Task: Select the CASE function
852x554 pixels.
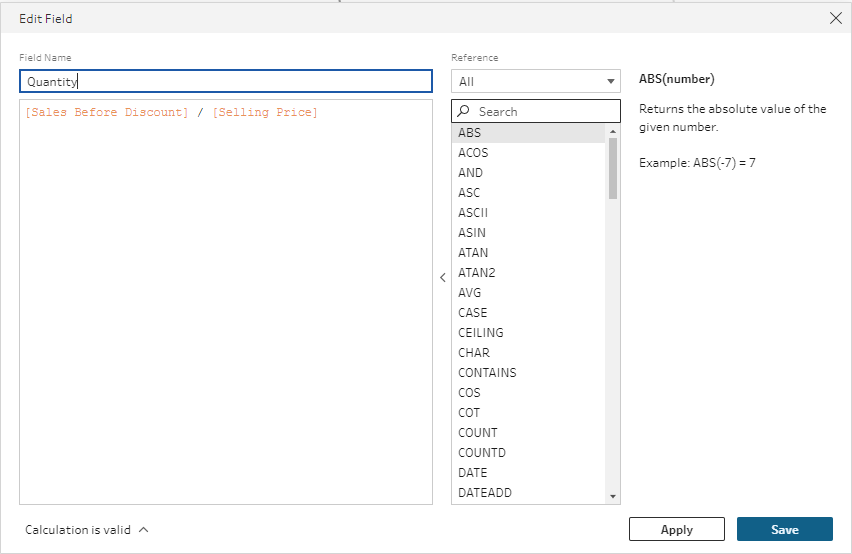Action: (473, 313)
